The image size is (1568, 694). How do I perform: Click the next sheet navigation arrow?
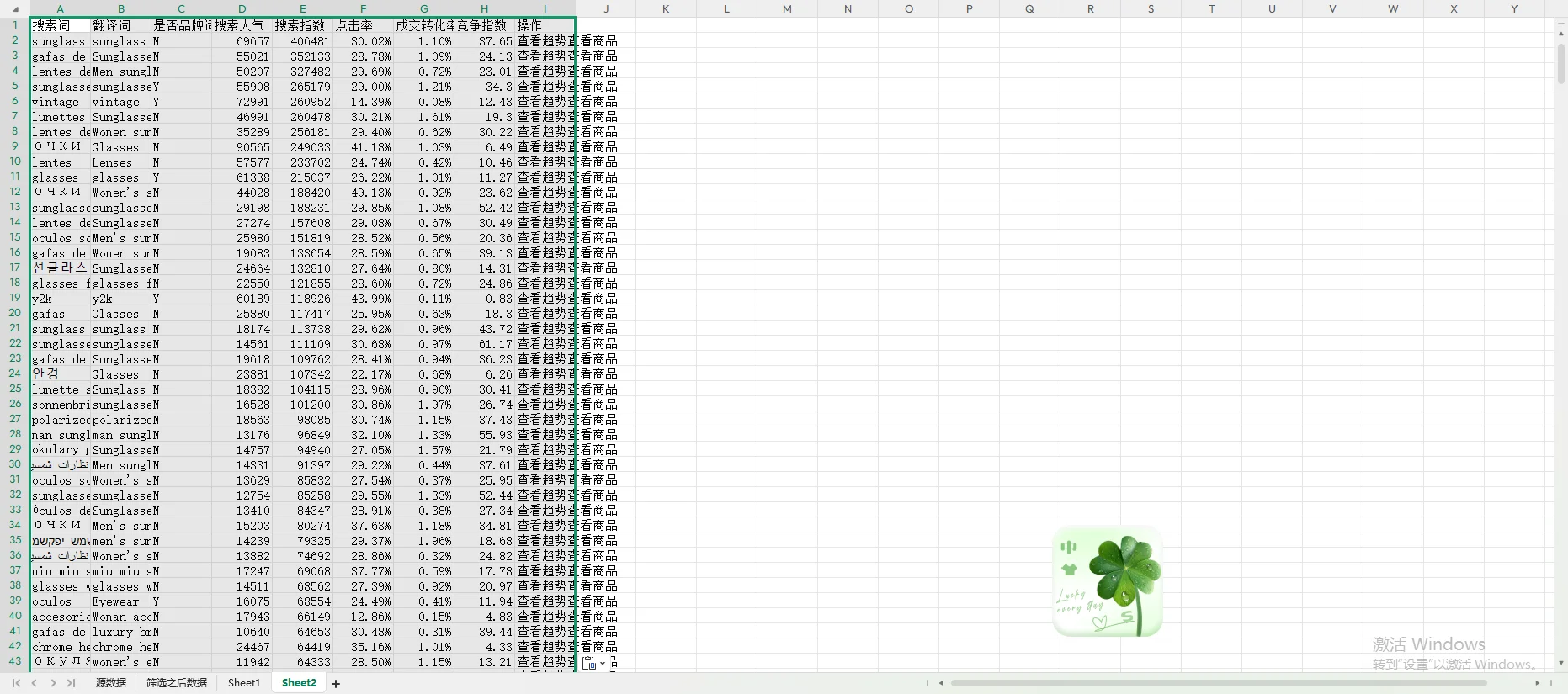point(53,683)
